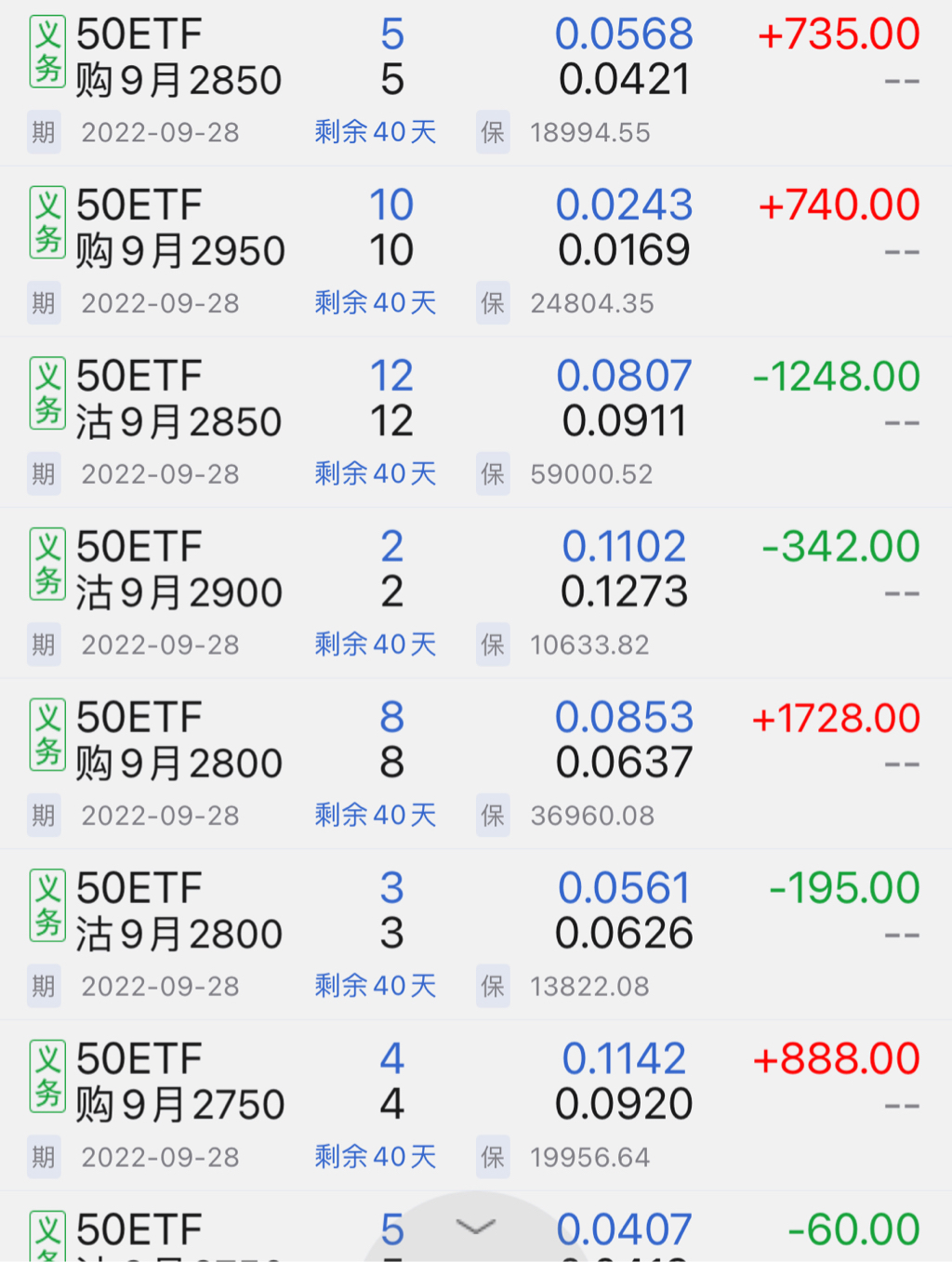The image size is (952, 1262).
Task: Click the 义务 badge on 购9月2750 row
Action: point(47,1077)
